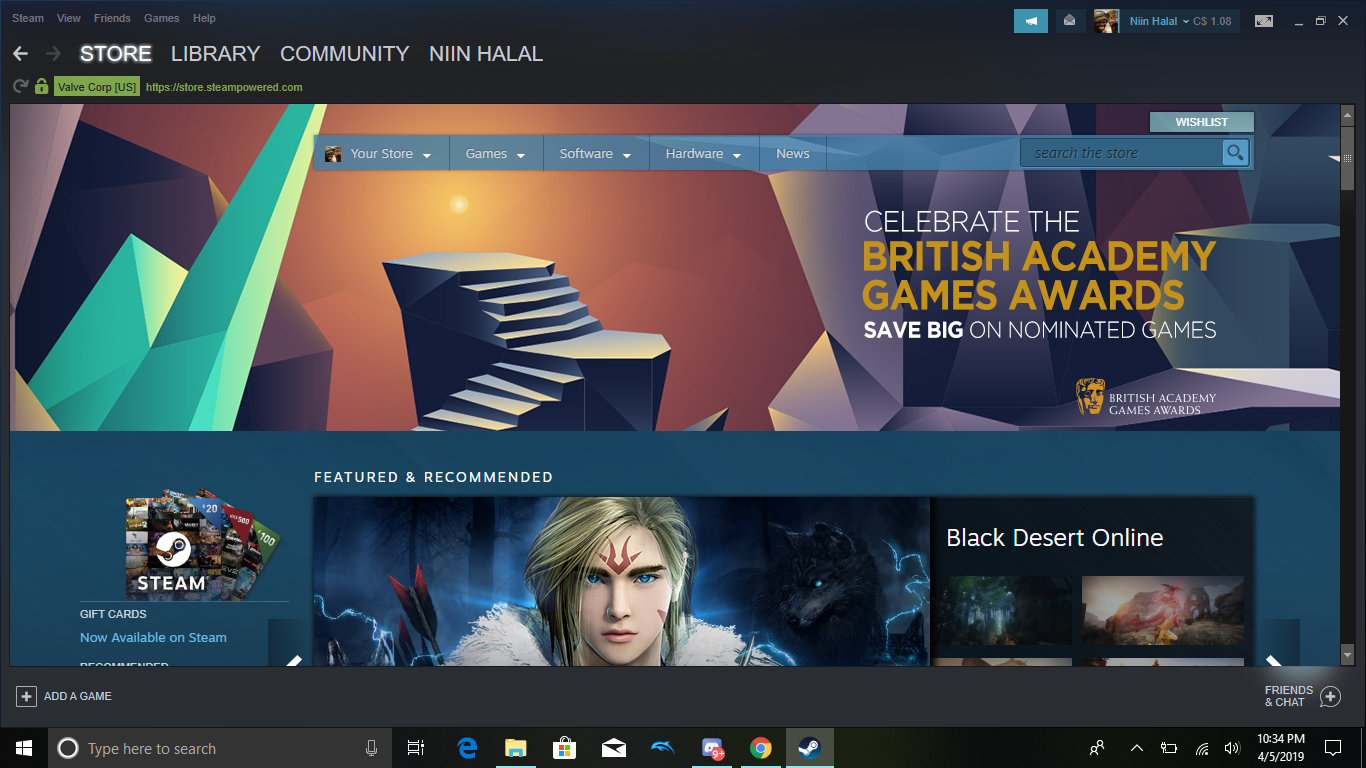This screenshot has width=1366, height=768.
Task: Switch to Big Picture mode icon
Action: coord(1264,21)
